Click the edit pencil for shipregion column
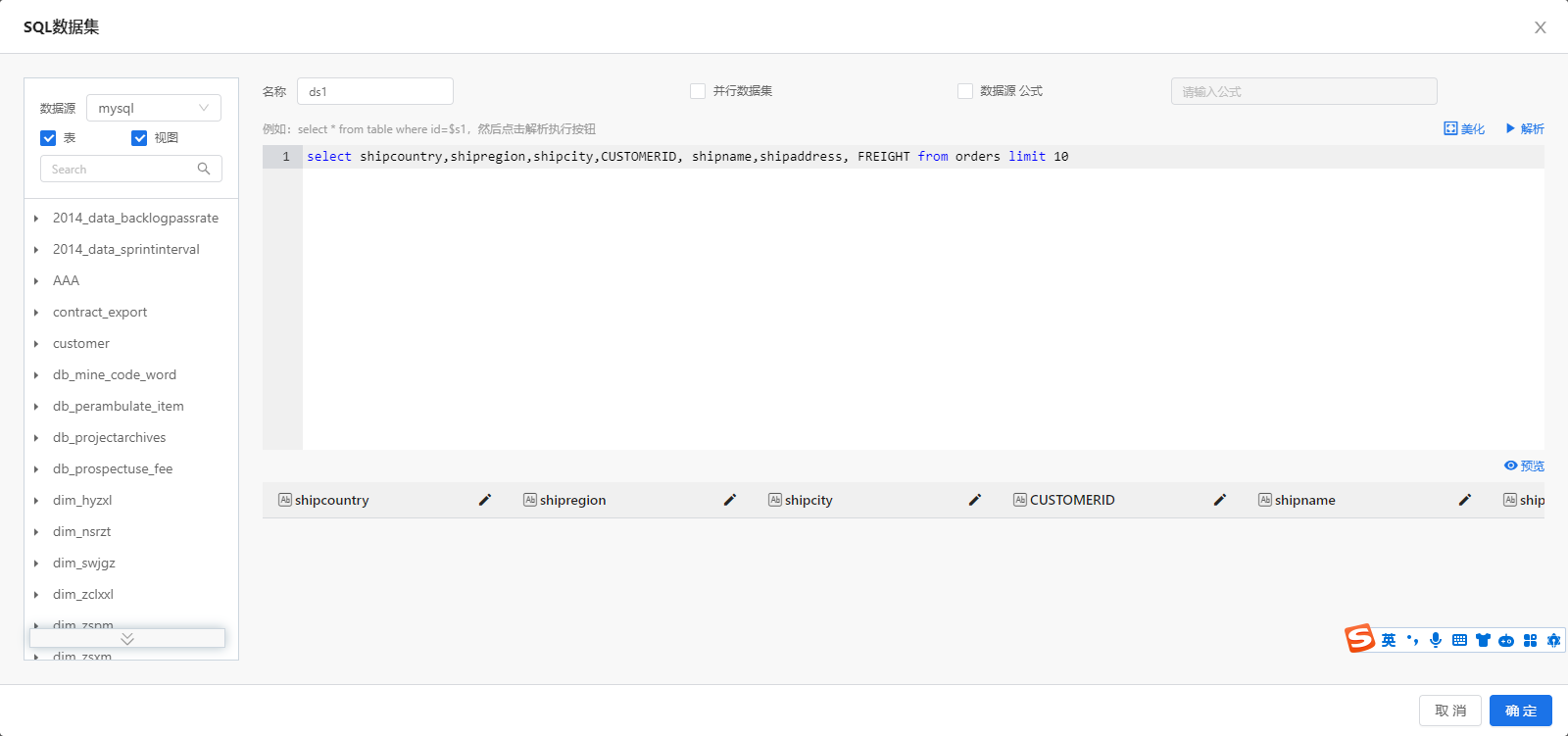 (x=730, y=500)
